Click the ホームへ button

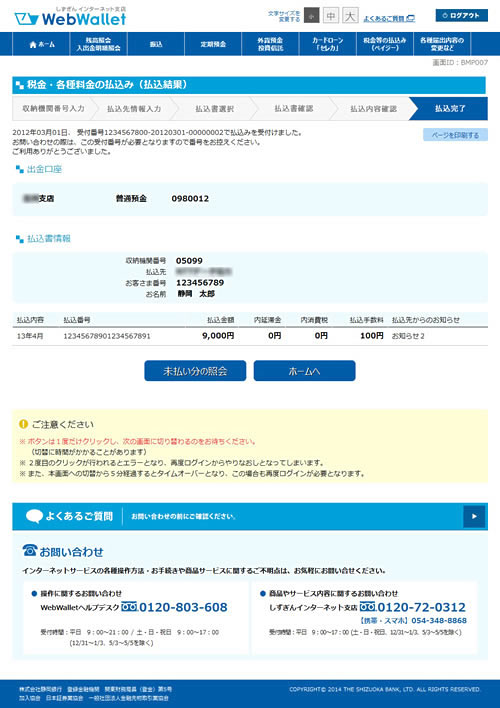pos(304,371)
